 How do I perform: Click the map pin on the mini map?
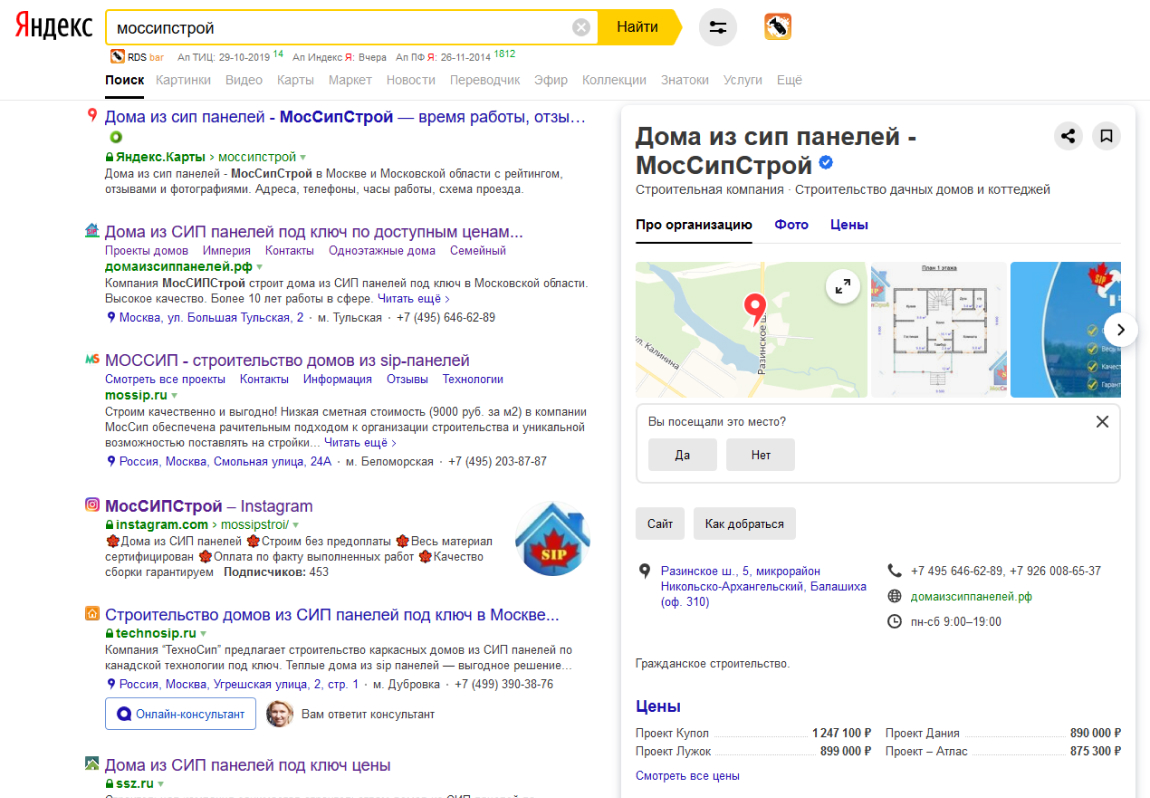755,308
